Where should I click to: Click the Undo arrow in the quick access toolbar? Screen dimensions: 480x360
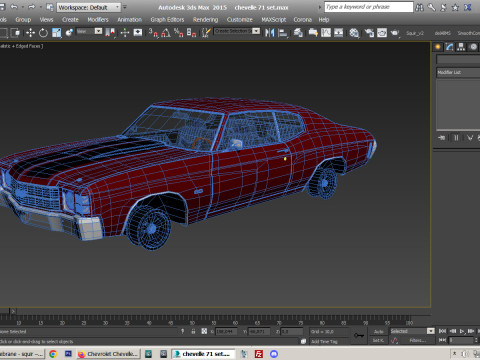click(x=14, y=7)
